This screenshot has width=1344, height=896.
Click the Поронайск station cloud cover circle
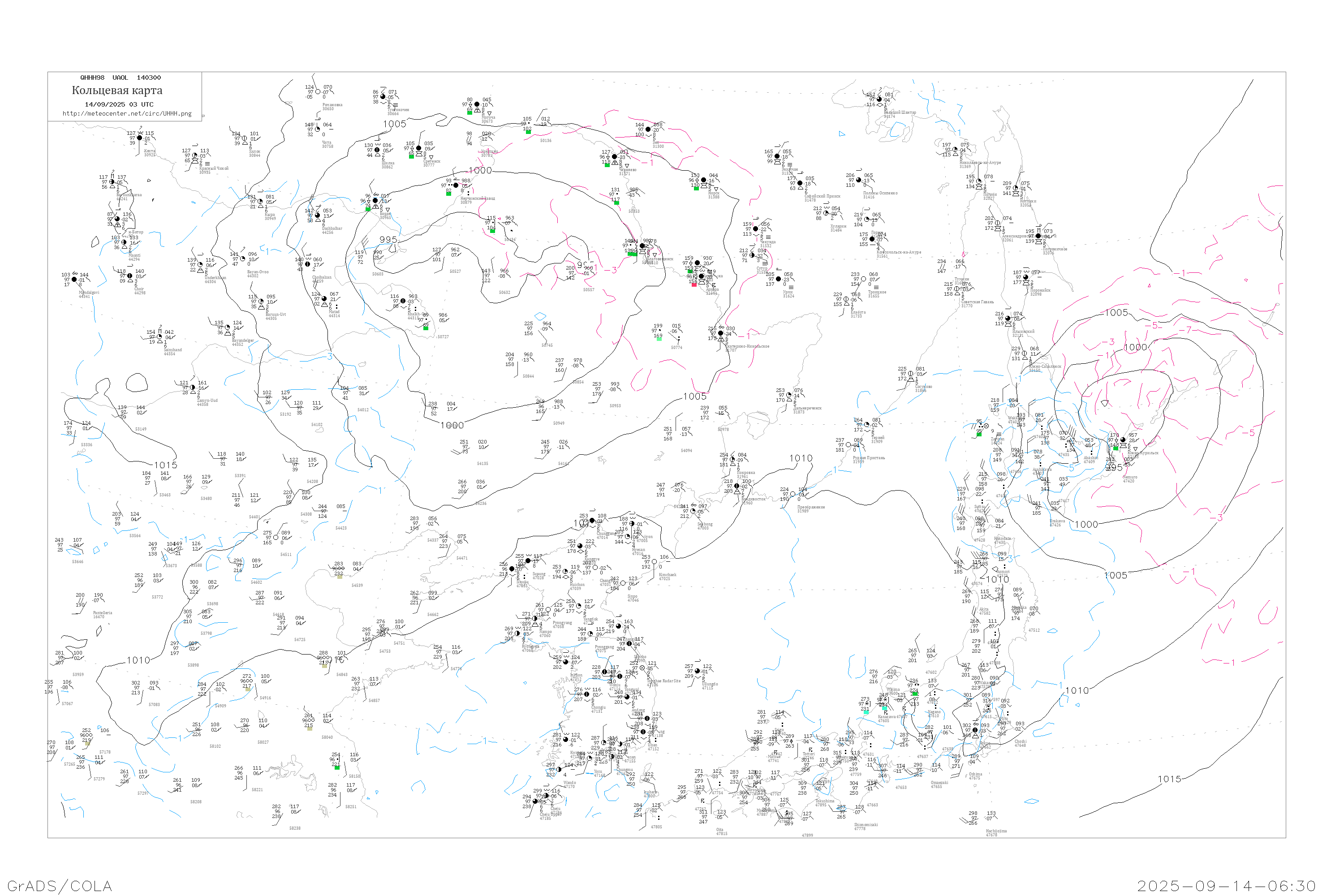pyautogui.click(x=1026, y=277)
